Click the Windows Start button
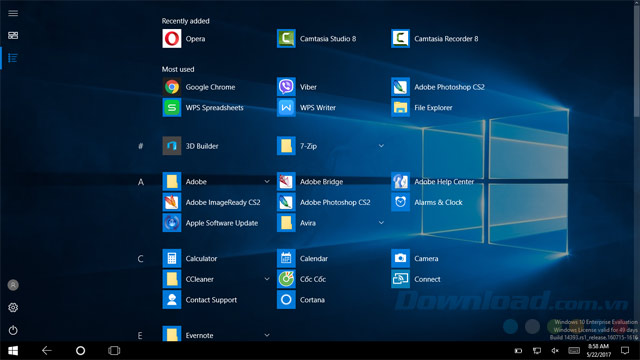Screen dimensions: 640x360 point(13,351)
